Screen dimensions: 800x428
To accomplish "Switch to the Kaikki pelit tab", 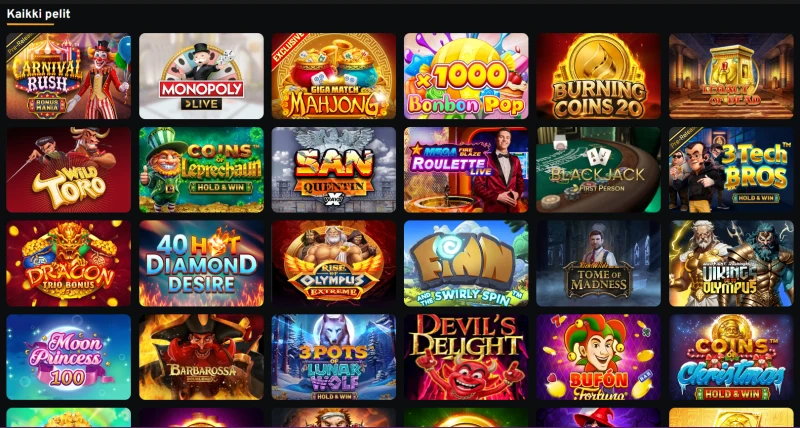I will click(x=38, y=14).
